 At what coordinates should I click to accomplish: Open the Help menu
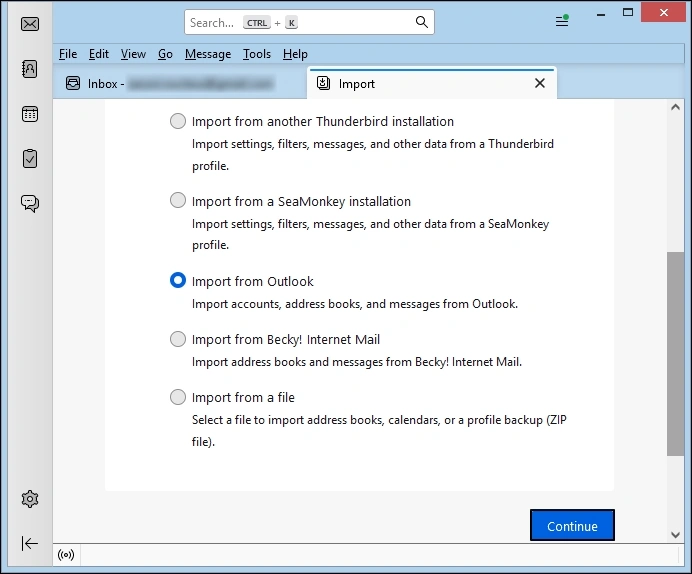pyautogui.click(x=295, y=54)
